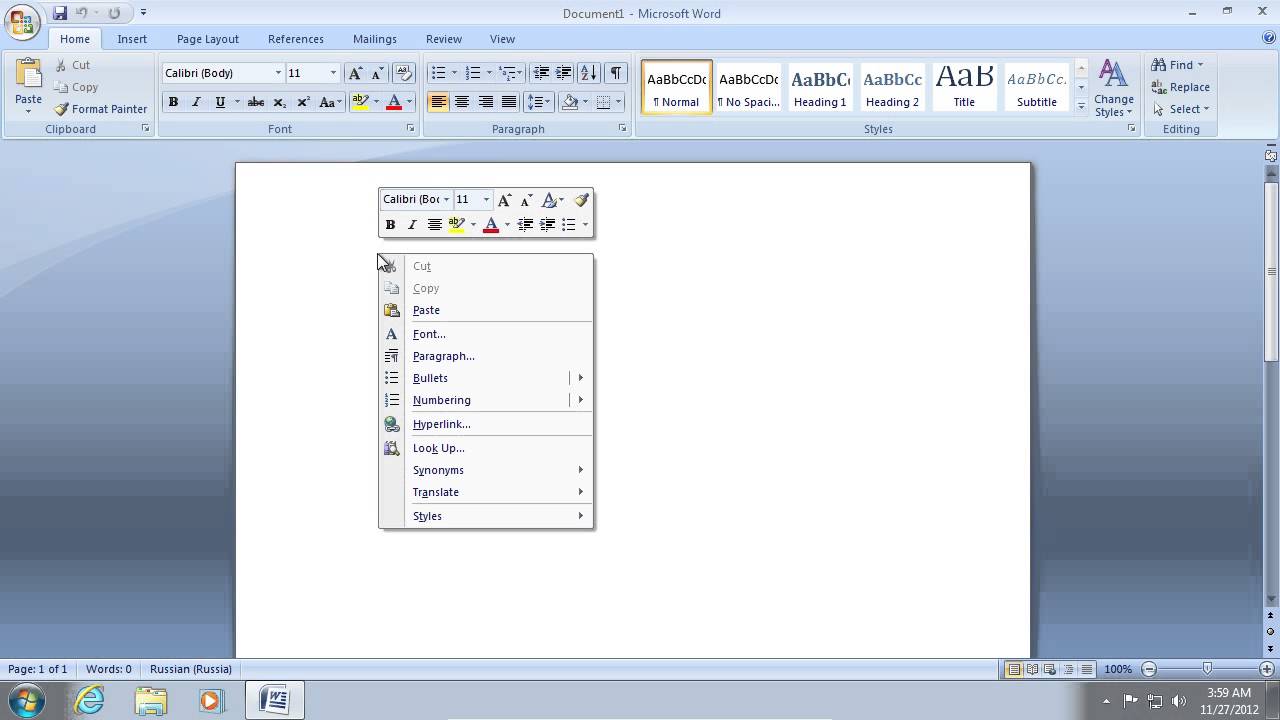Switch to Web Layout view
The image size is (1280, 720).
1050,669
